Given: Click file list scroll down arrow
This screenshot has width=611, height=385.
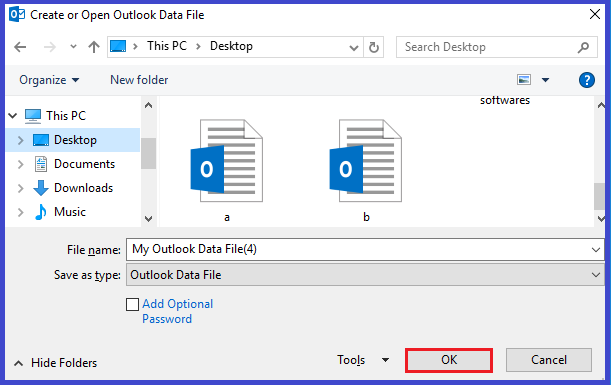Looking at the screenshot, I should (x=600, y=219).
